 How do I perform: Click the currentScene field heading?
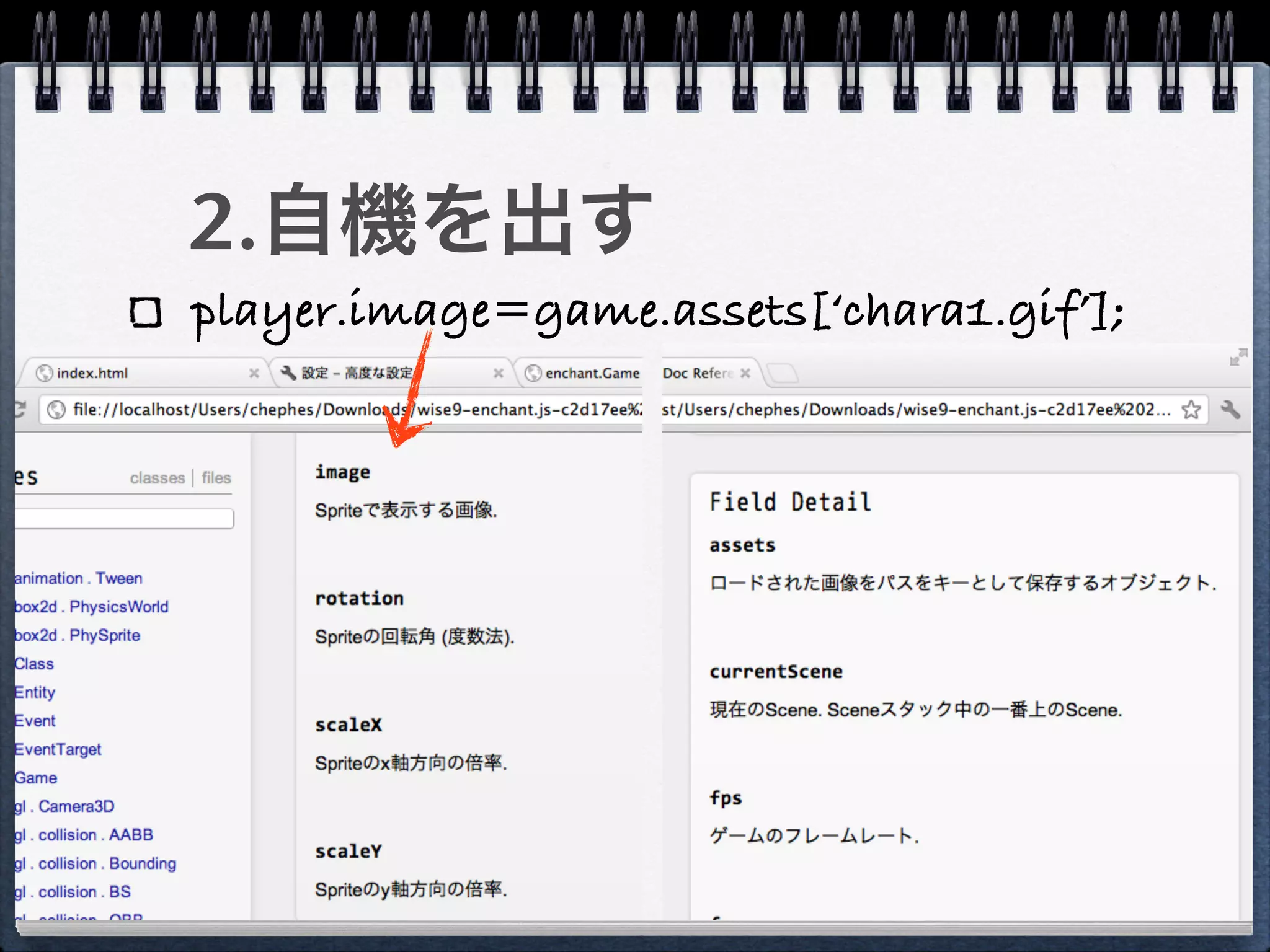click(x=776, y=671)
